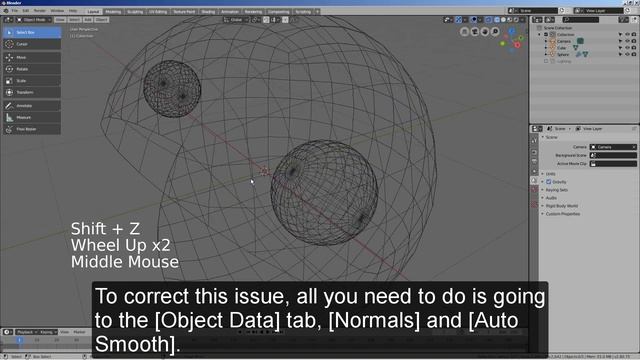Open the Object Mode dropdown
This screenshot has height=360, width=640.
pyautogui.click(x=34, y=20)
